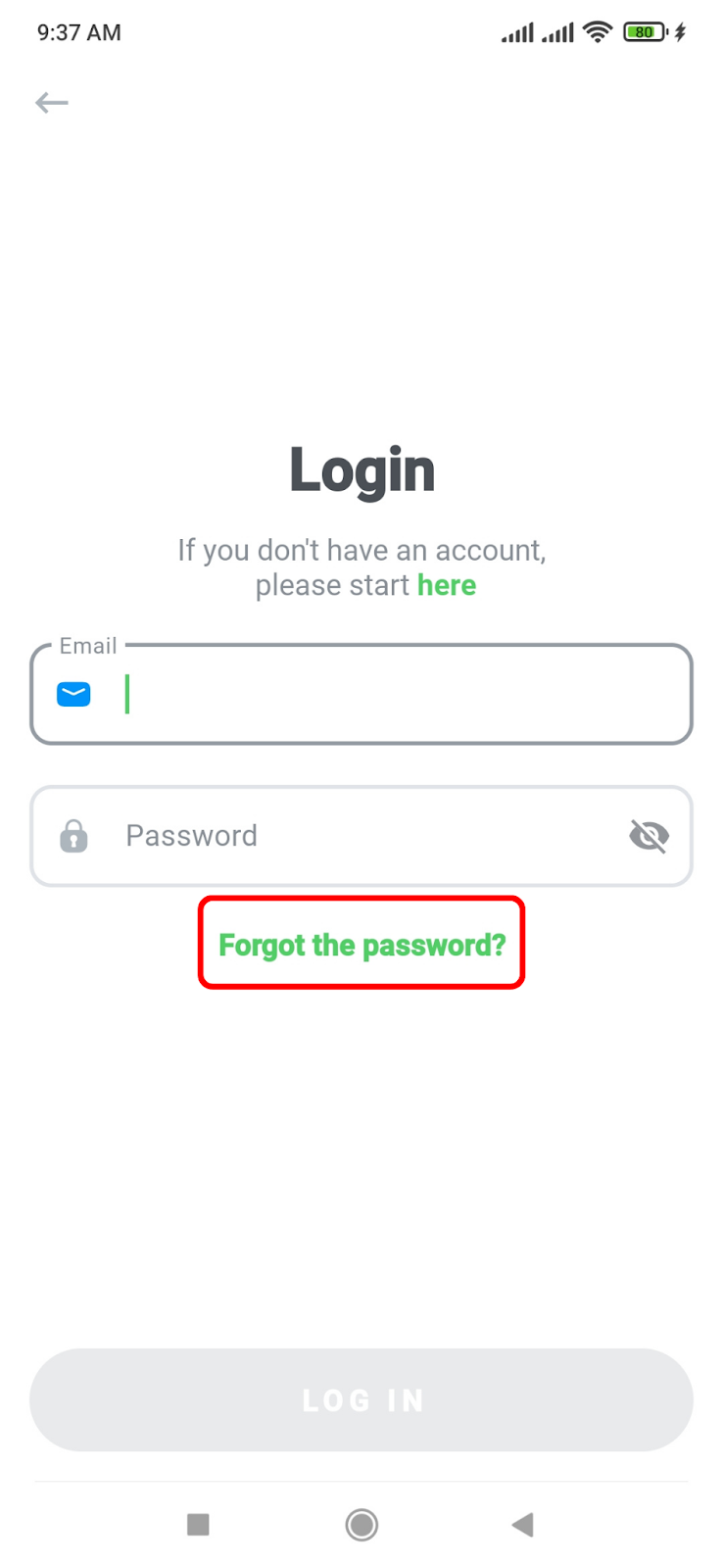Click the gray padlock icon
The width and height of the screenshot is (723, 1568).
73,836
